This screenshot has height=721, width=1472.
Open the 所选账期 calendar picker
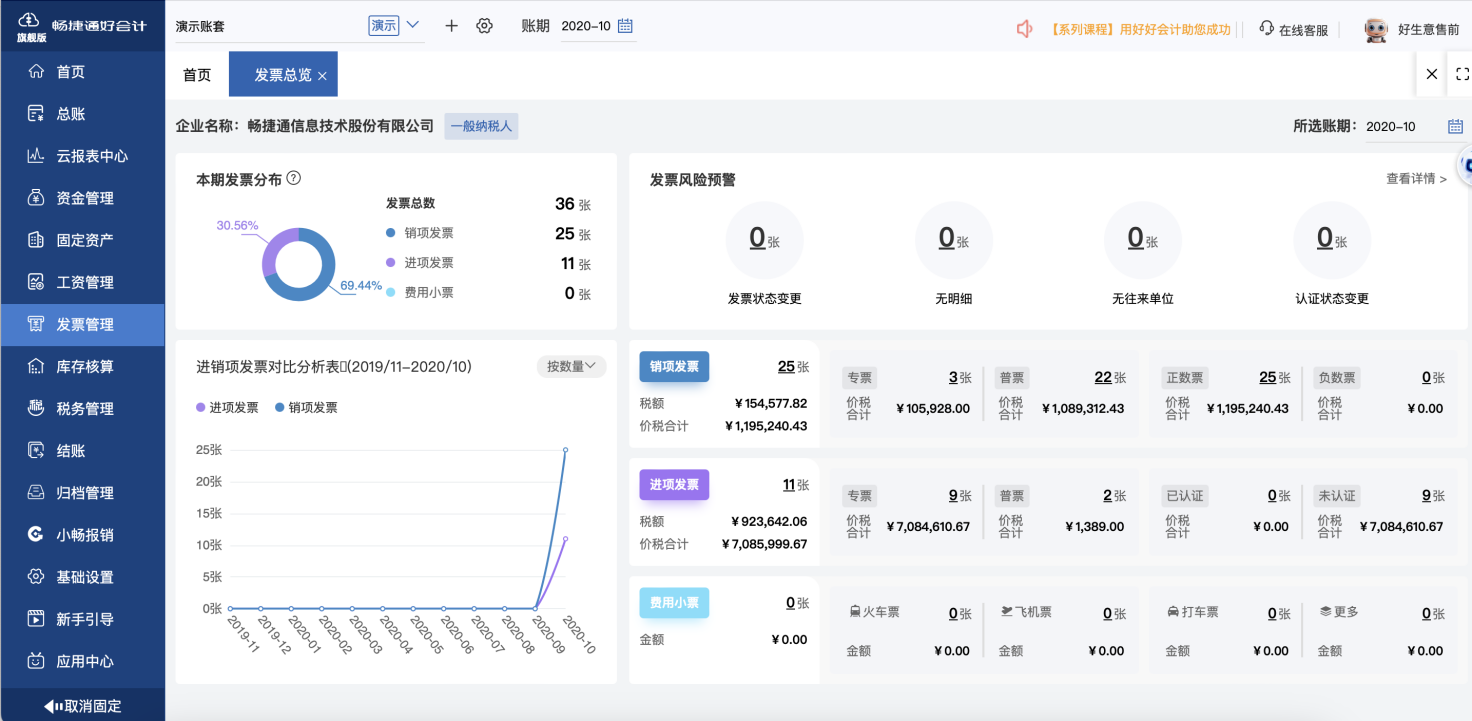(x=1456, y=126)
